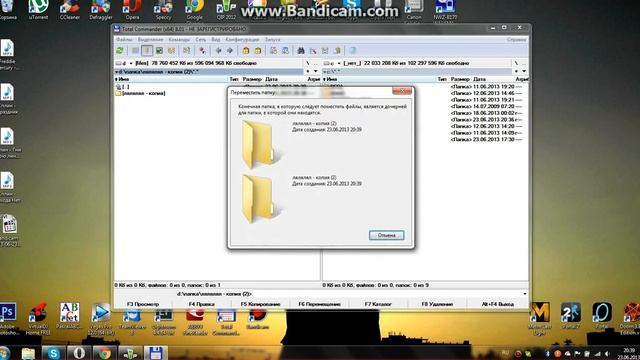Enable thumbnail view toolbar icon
This screenshot has width=640, height=360.
pyautogui.click(x=159, y=51)
